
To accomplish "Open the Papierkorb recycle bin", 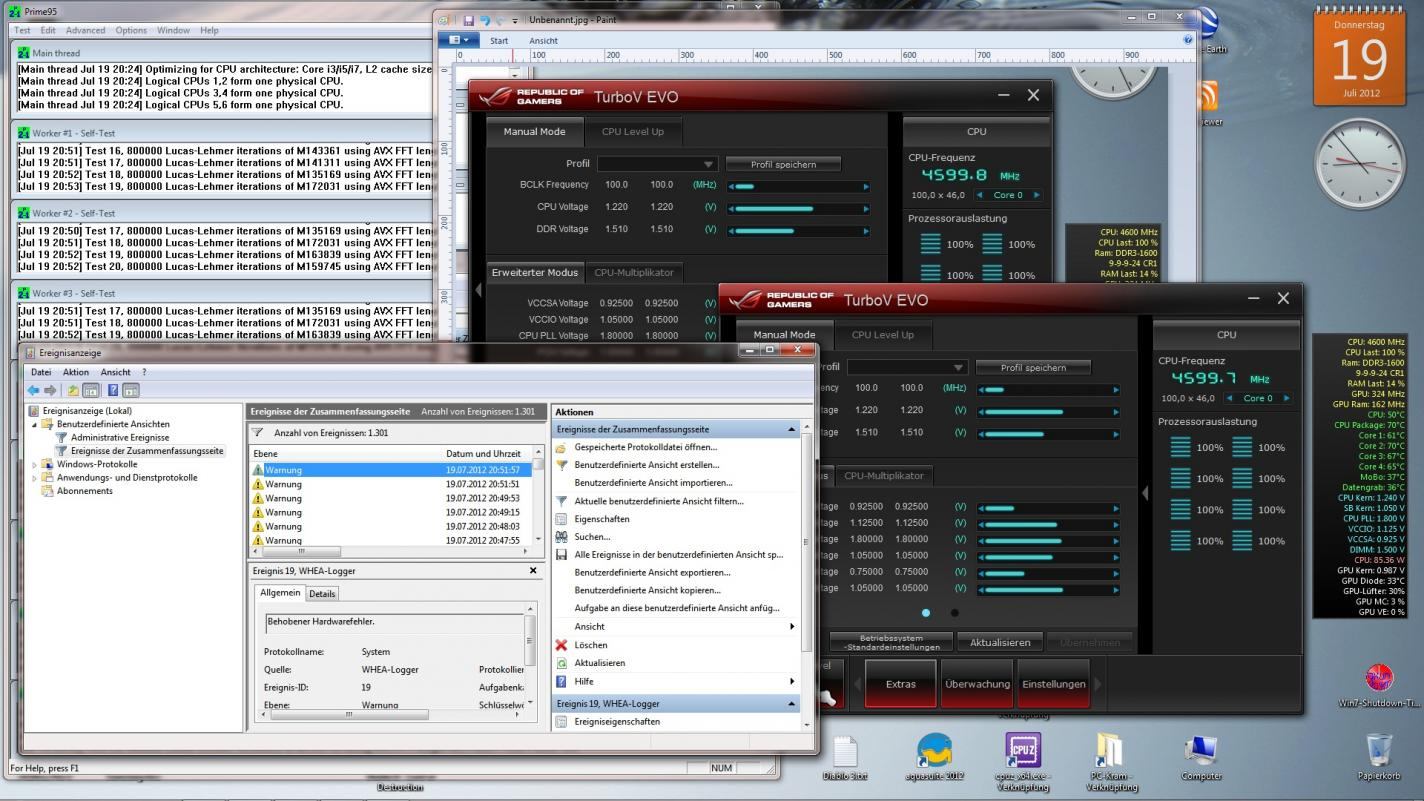I will [x=1379, y=757].
